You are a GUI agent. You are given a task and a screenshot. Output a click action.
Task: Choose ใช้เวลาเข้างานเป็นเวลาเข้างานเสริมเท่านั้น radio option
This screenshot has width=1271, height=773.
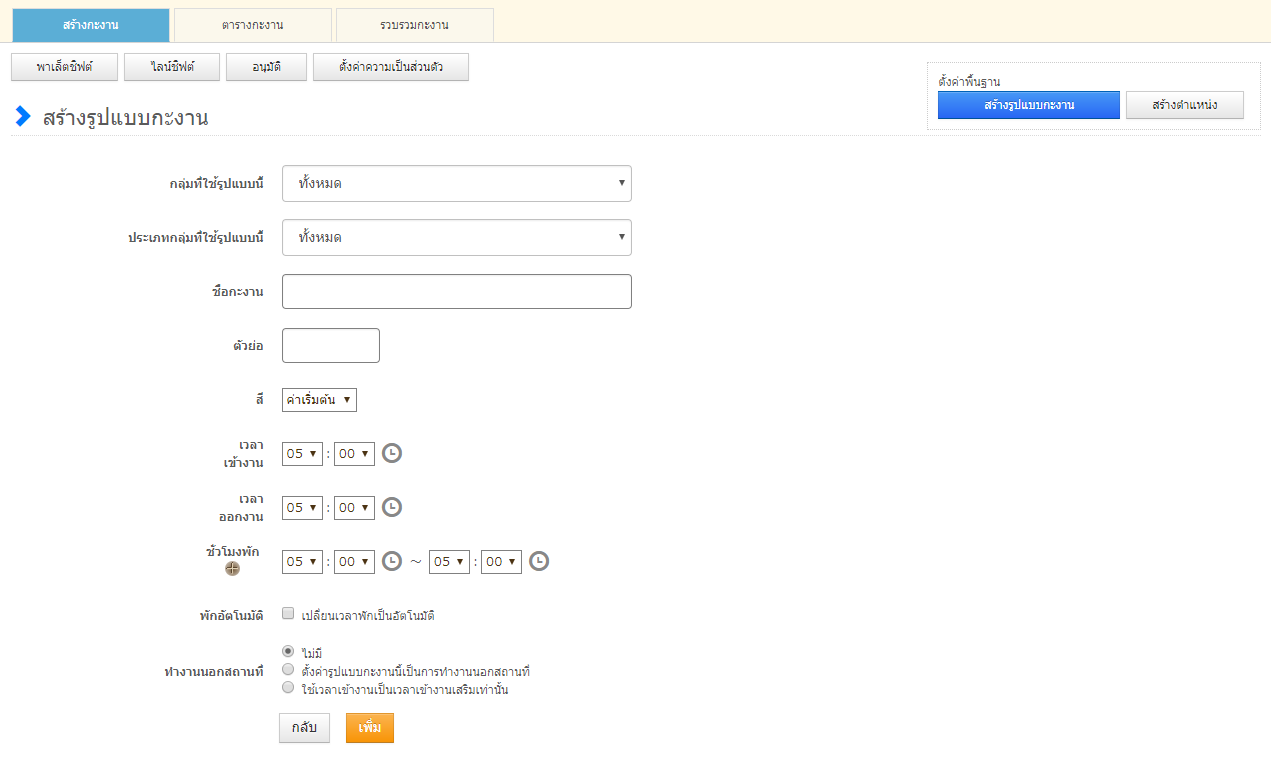point(288,688)
